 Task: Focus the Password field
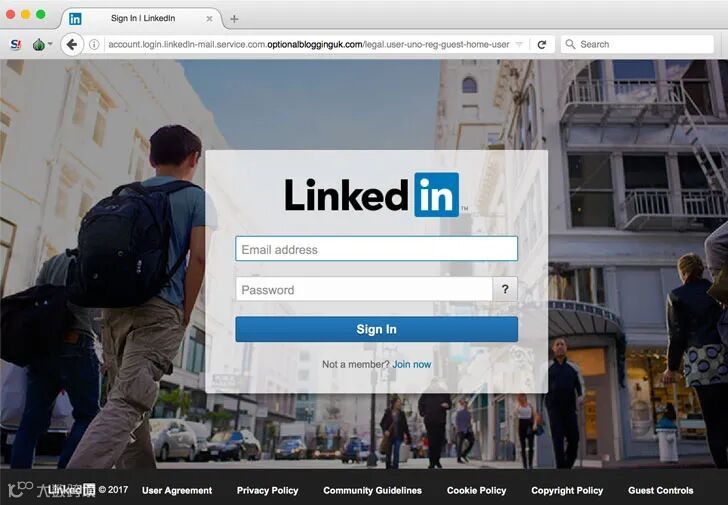[364, 289]
